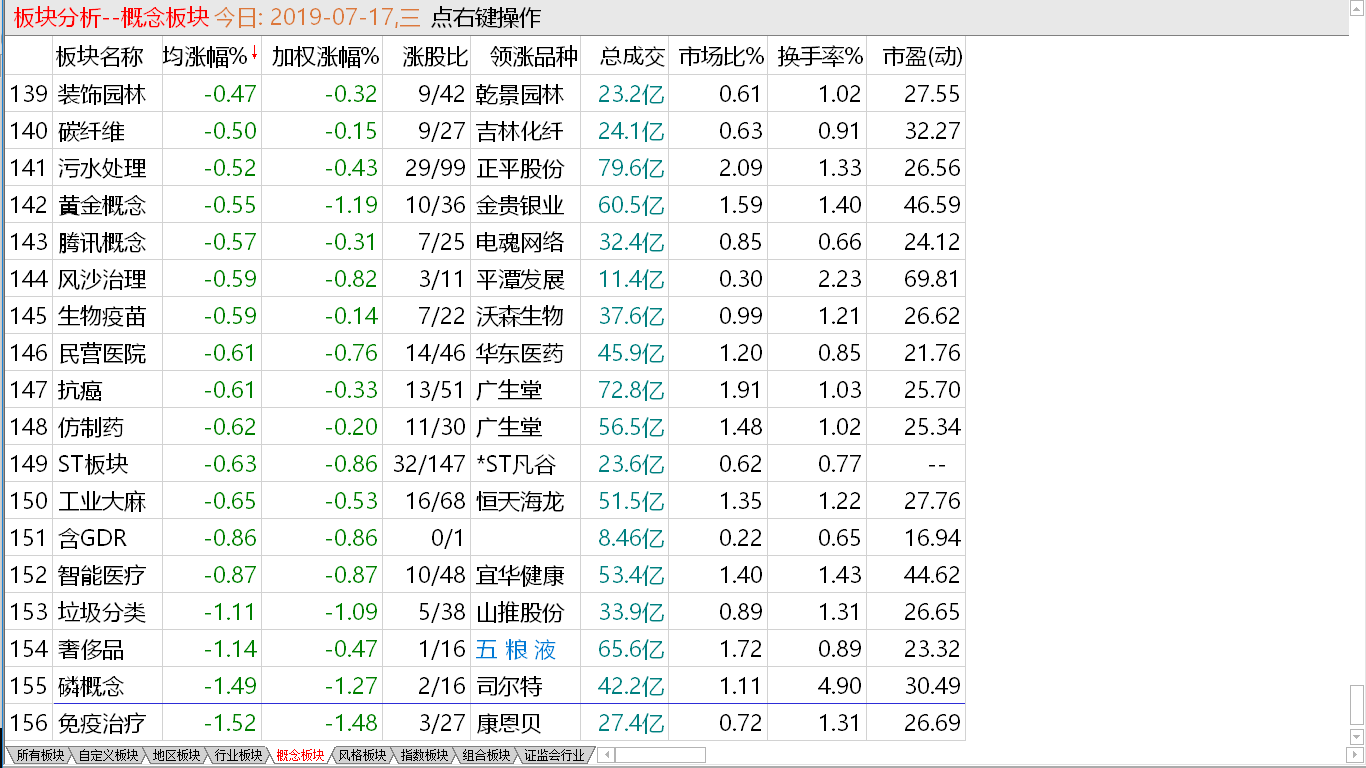Click leading stock 吉林化纤
Image resolution: width=1366 pixels, height=768 pixels.
520,131
